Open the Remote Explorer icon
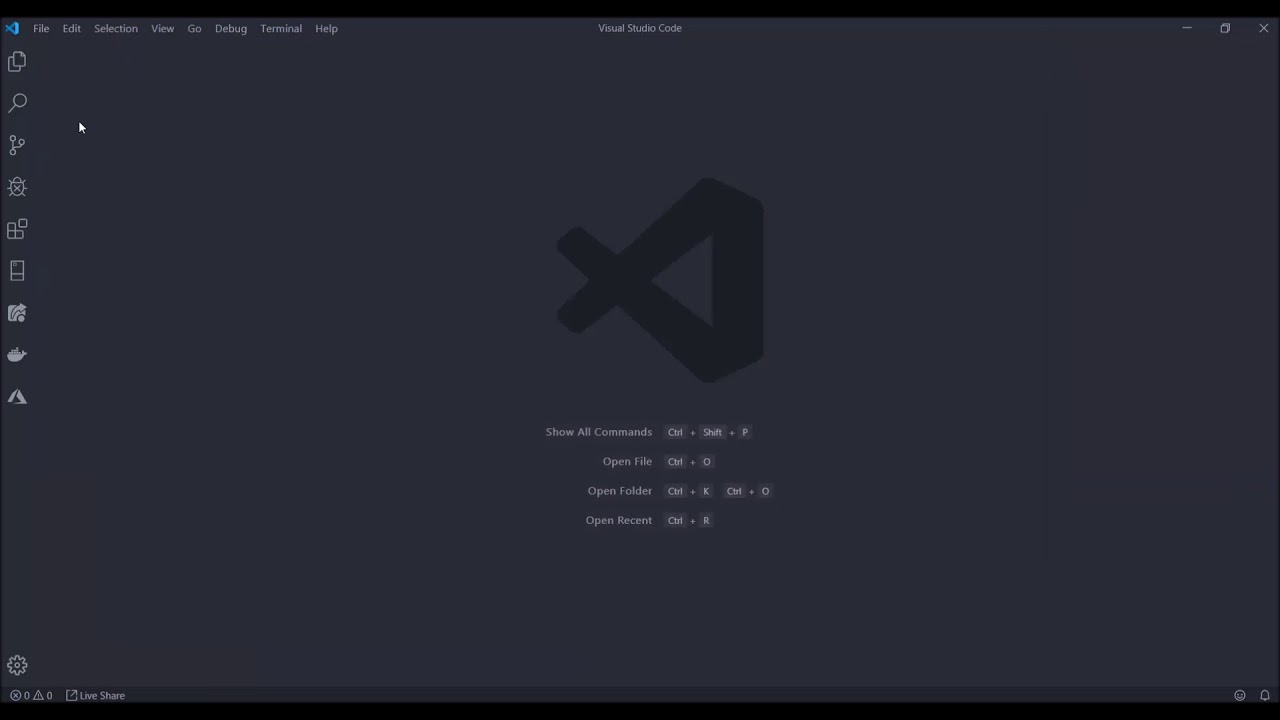This screenshot has width=1280, height=720. [17, 271]
